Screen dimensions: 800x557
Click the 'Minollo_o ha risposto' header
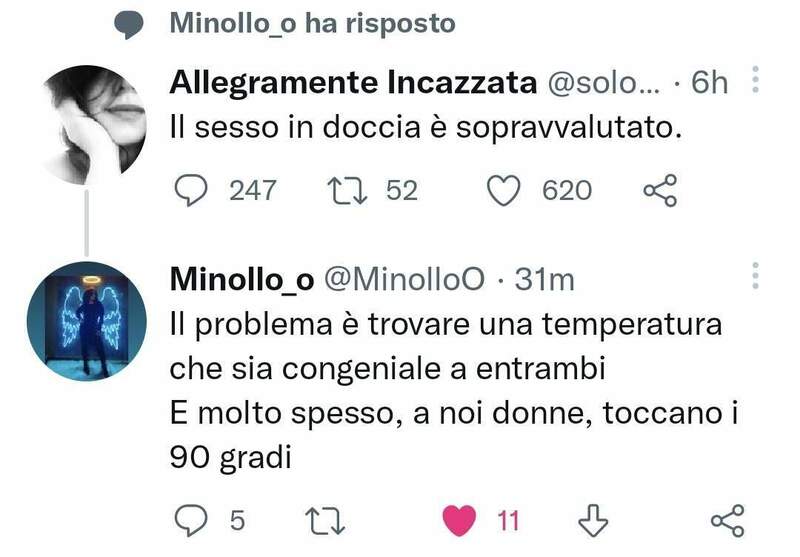pos(312,24)
